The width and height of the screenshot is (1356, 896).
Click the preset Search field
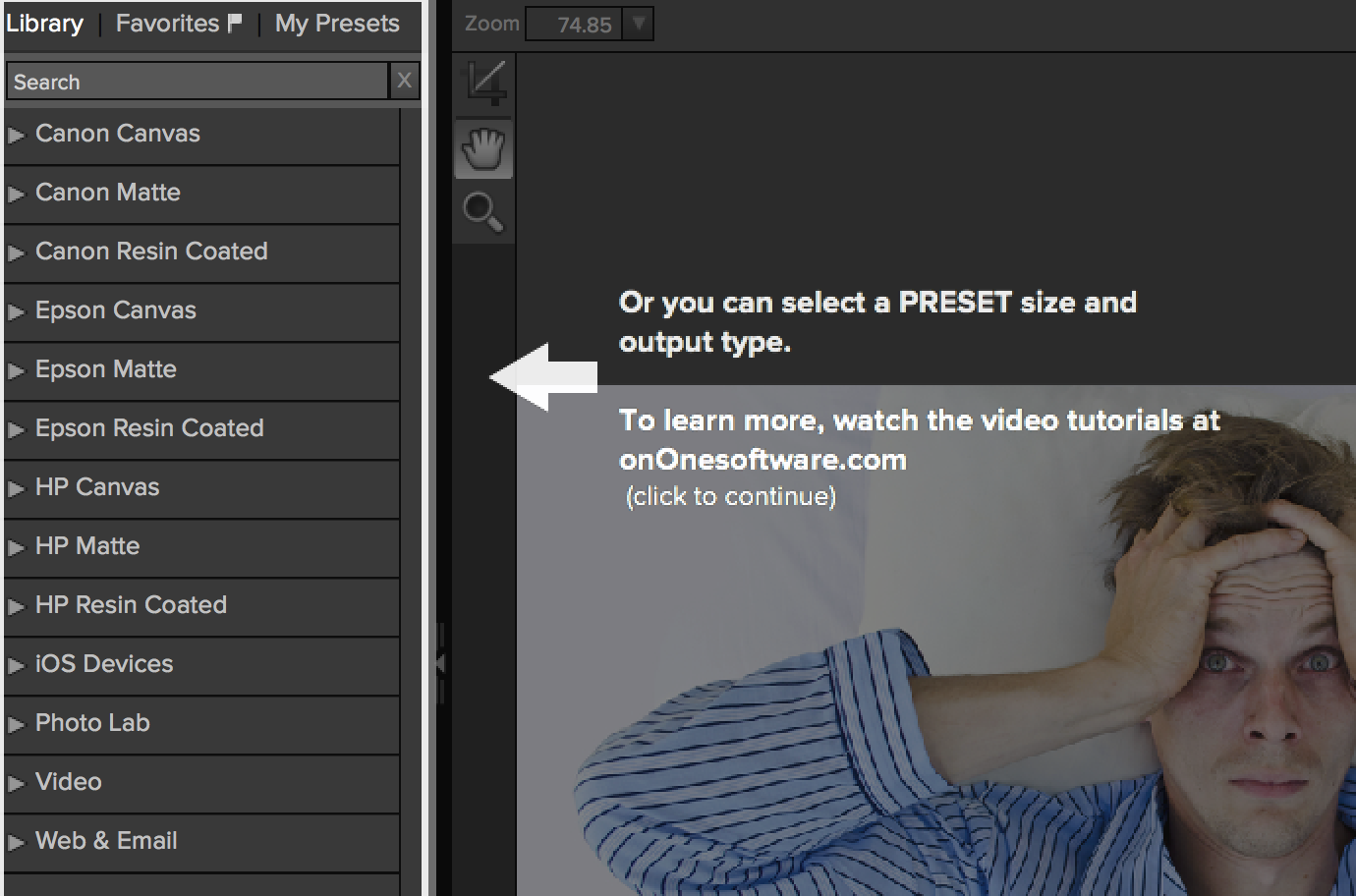tap(197, 82)
